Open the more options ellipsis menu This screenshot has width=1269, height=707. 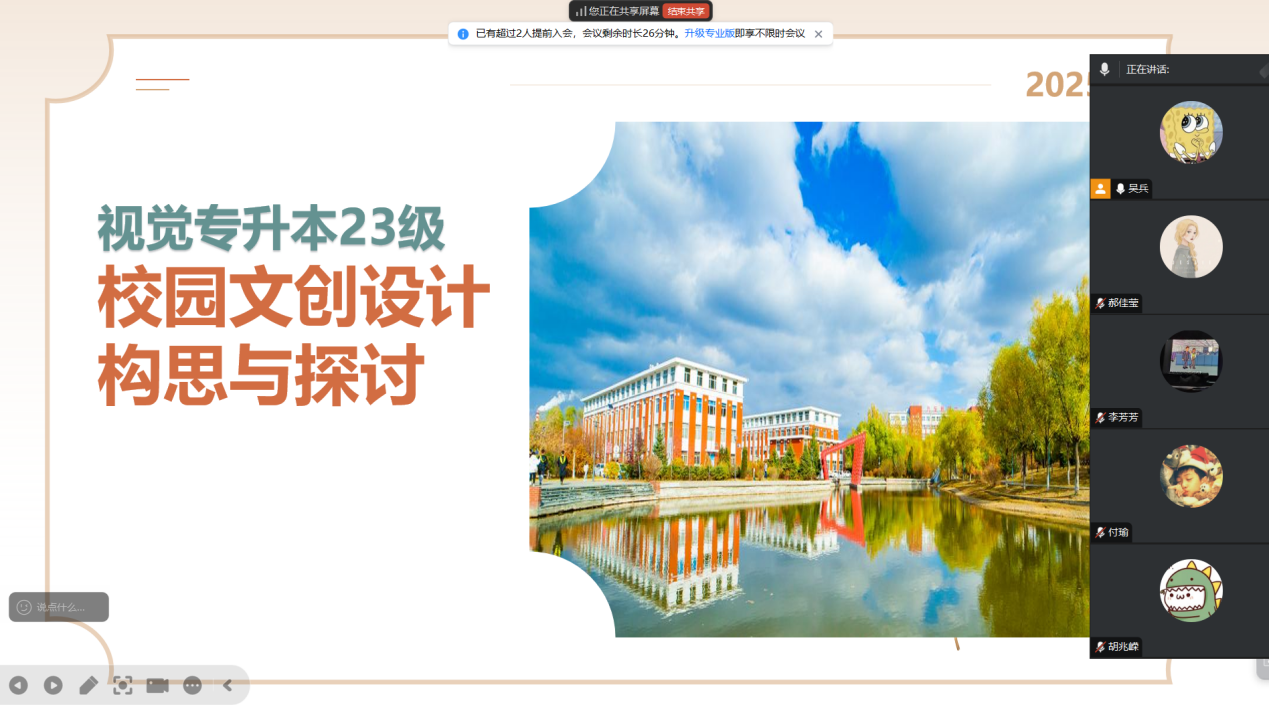click(x=192, y=685)
